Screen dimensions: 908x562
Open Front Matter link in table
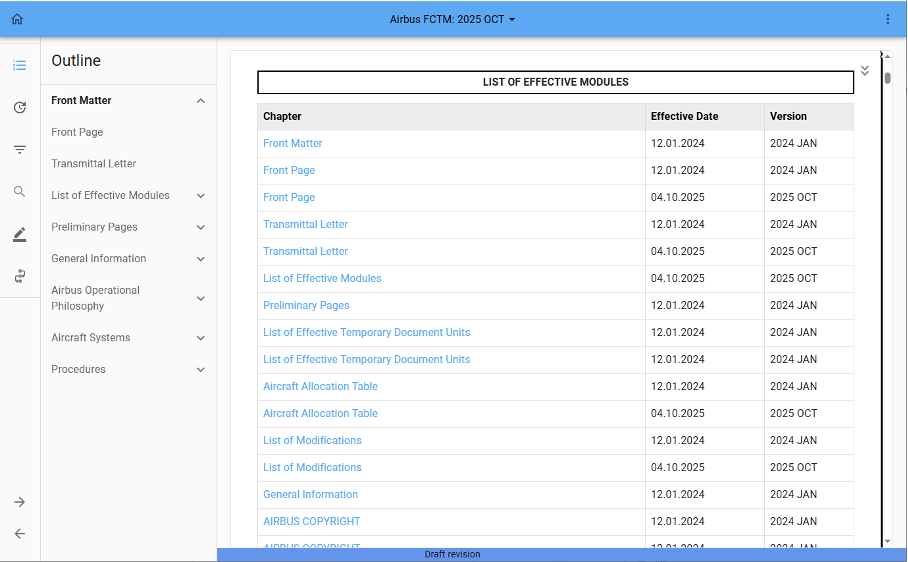(x=292, y=143)
